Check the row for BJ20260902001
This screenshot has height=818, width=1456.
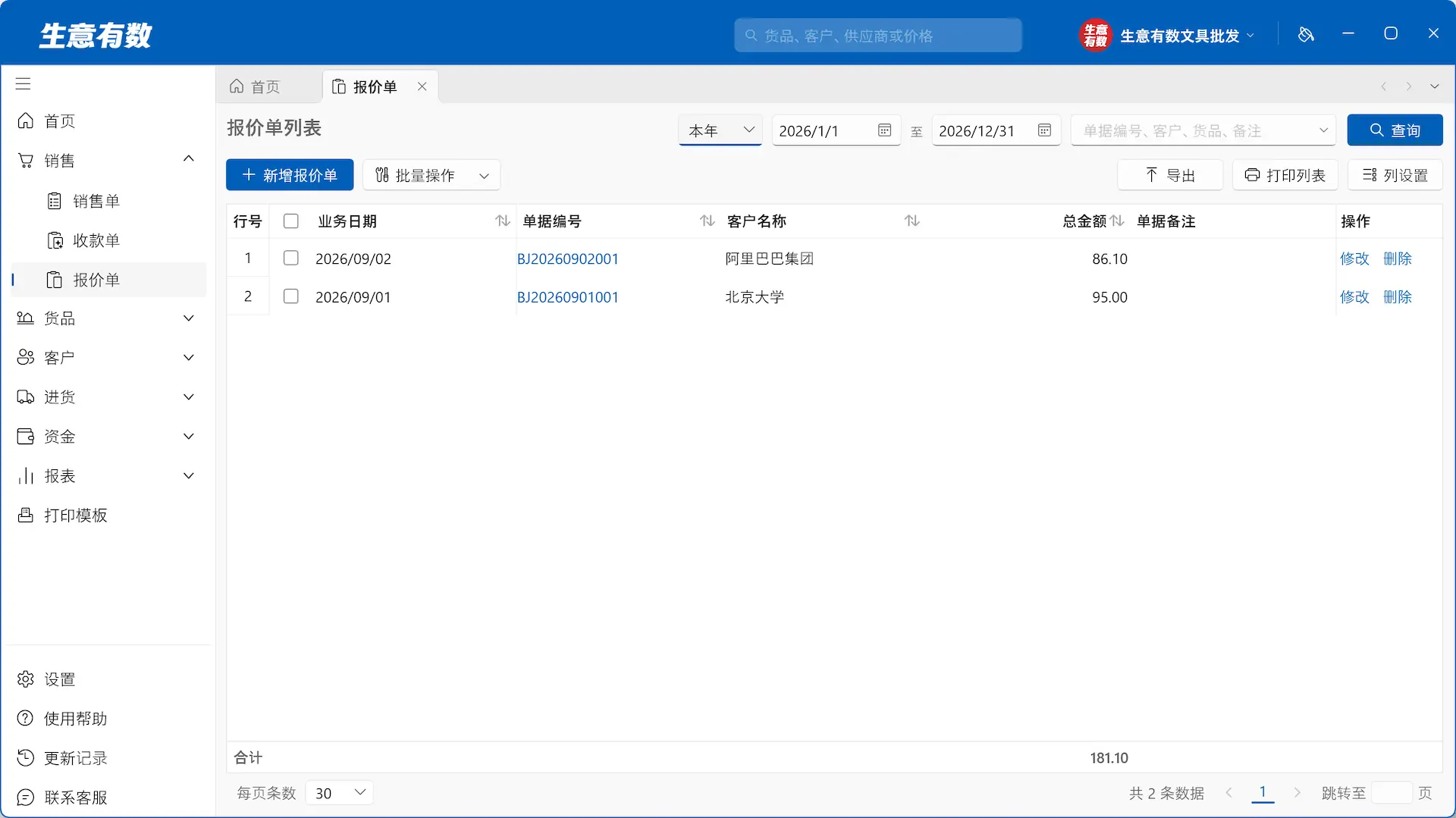click(290, 258)
